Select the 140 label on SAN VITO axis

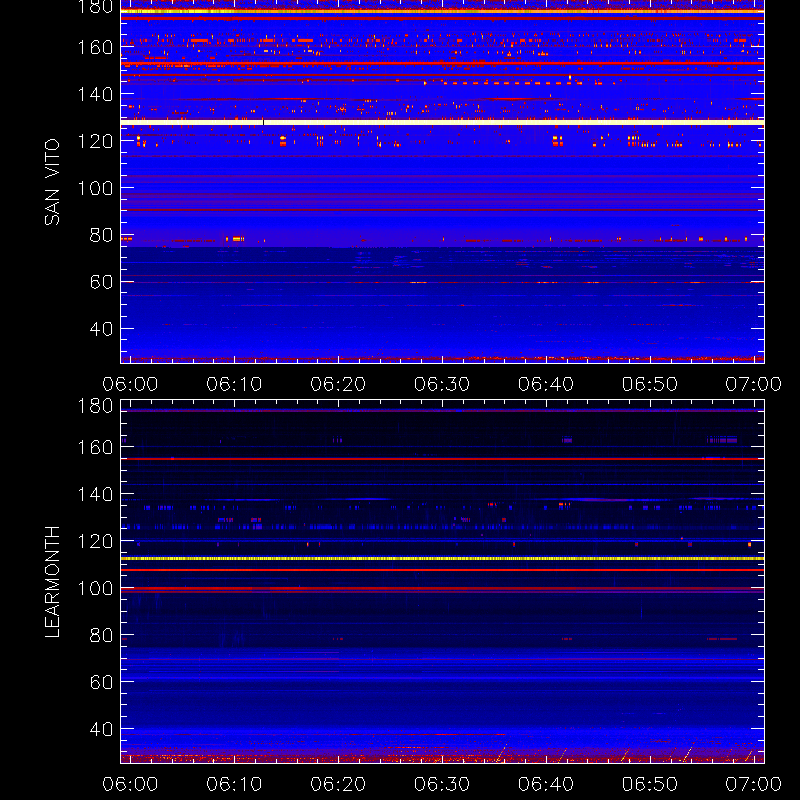pos(95,94)
